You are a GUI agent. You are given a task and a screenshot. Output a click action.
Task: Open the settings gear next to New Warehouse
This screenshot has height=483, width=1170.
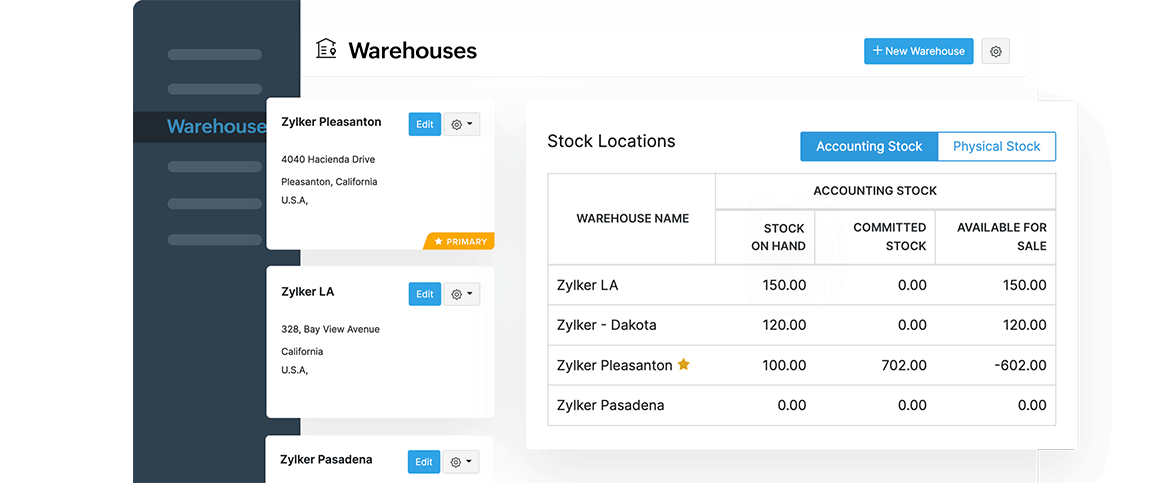click(x=996, y=51)
